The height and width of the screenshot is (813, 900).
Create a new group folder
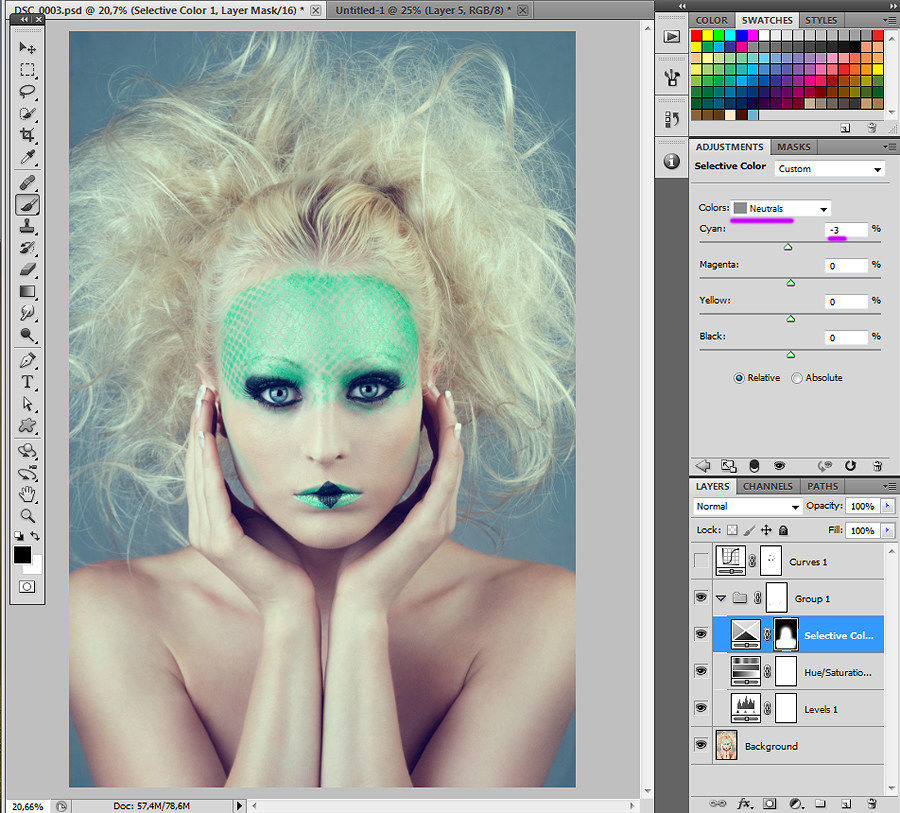coord(821,804)
